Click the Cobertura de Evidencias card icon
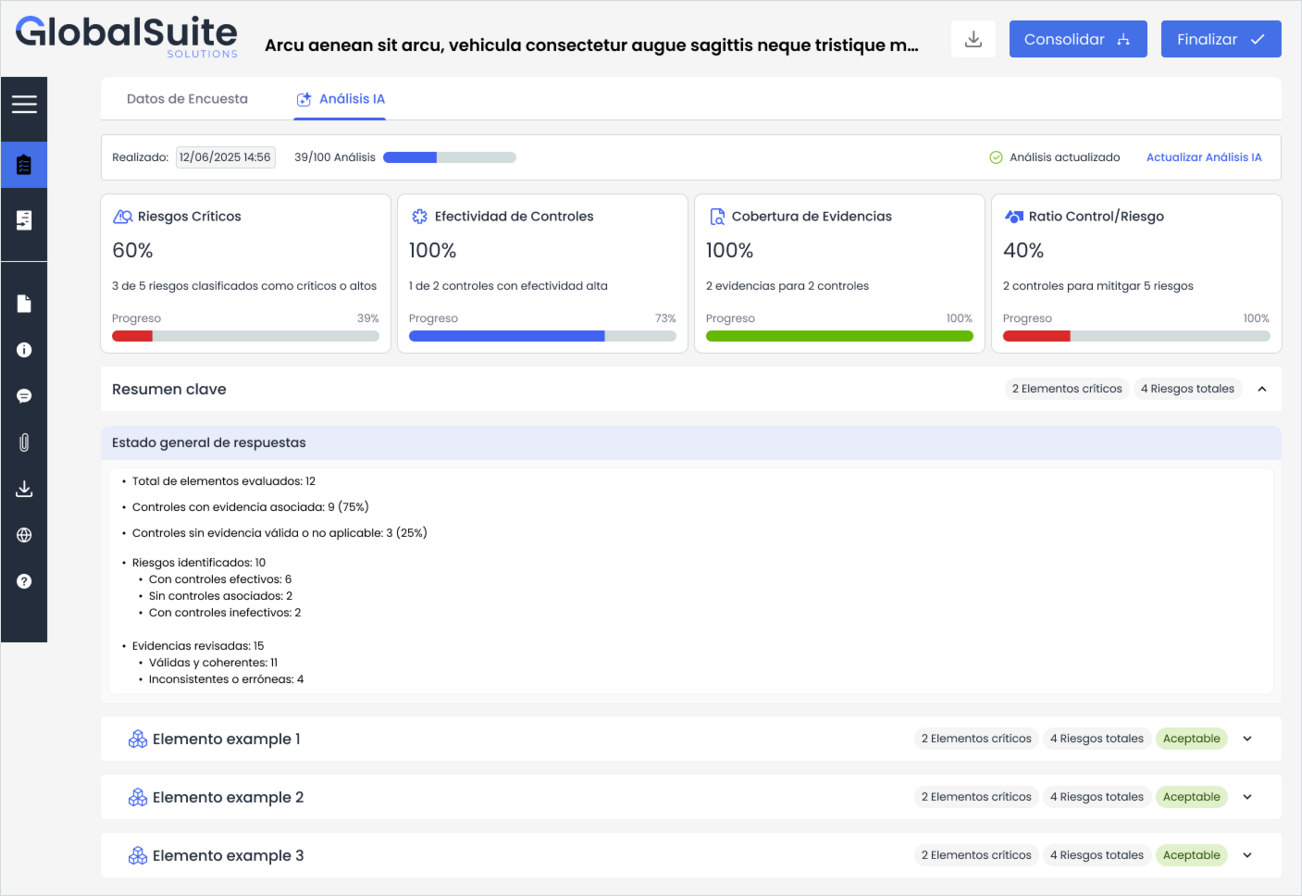Viewport: 1302px width, 896px height. point(716,216)
